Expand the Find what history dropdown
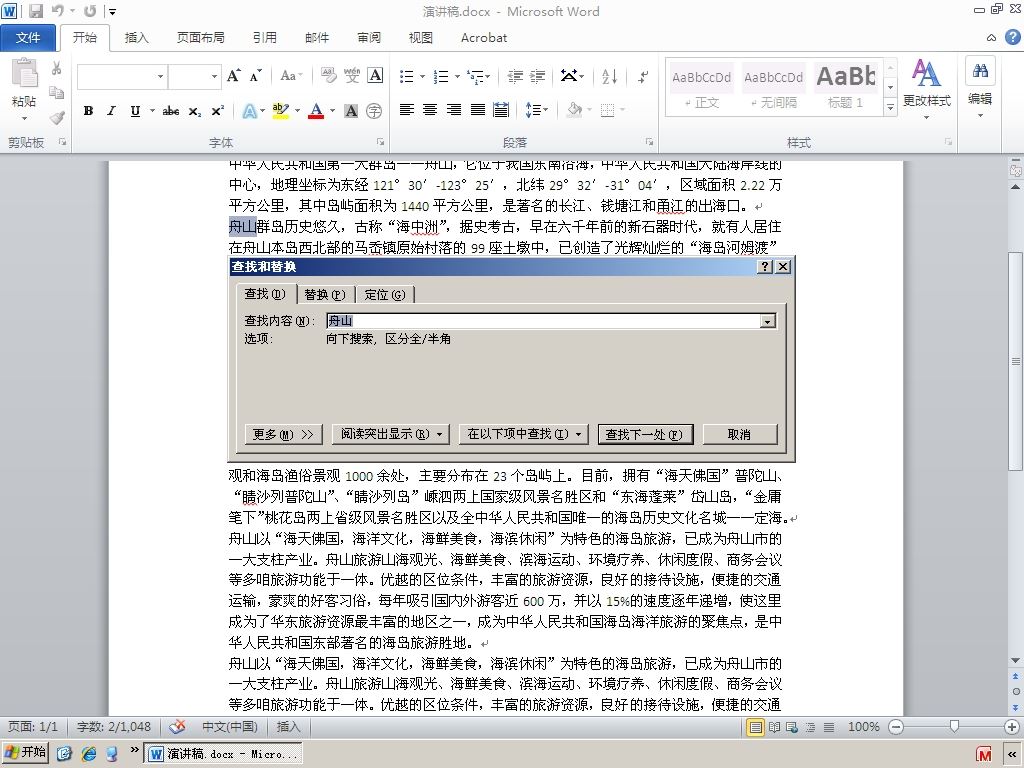The height and width of the screenshot is (768, 1024). [x=768, y=321]
